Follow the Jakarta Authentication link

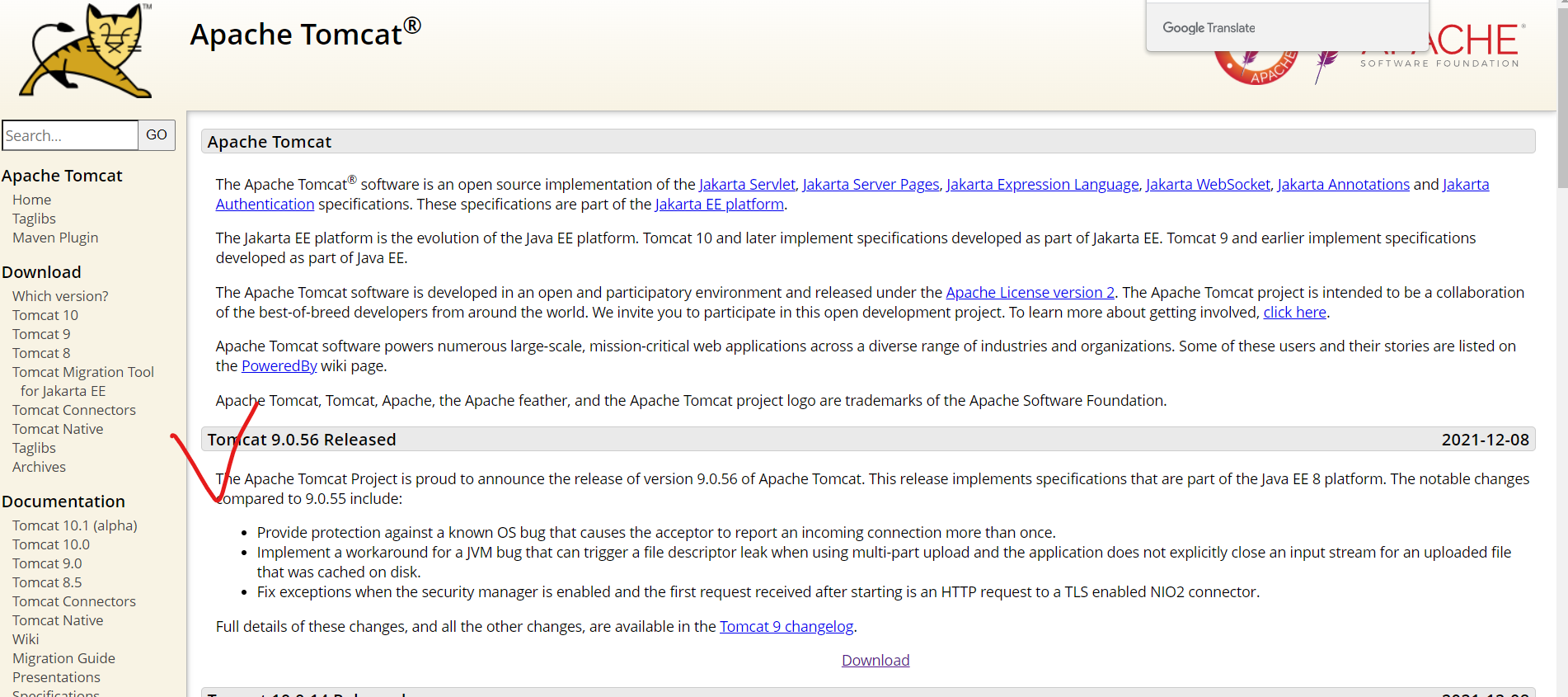click(x=265, y=205)
